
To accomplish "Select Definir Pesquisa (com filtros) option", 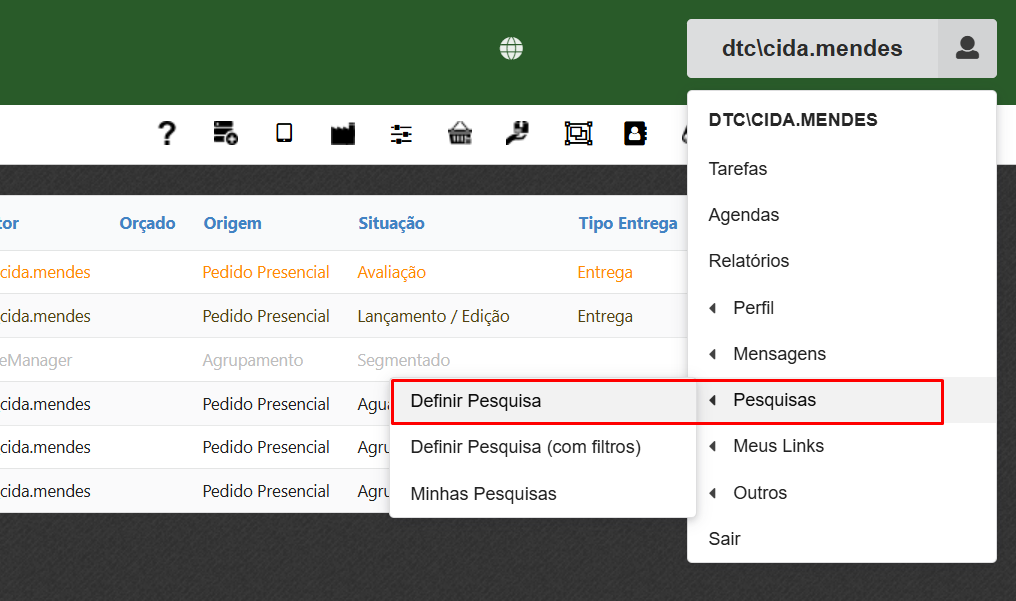I will pos(525,447).
